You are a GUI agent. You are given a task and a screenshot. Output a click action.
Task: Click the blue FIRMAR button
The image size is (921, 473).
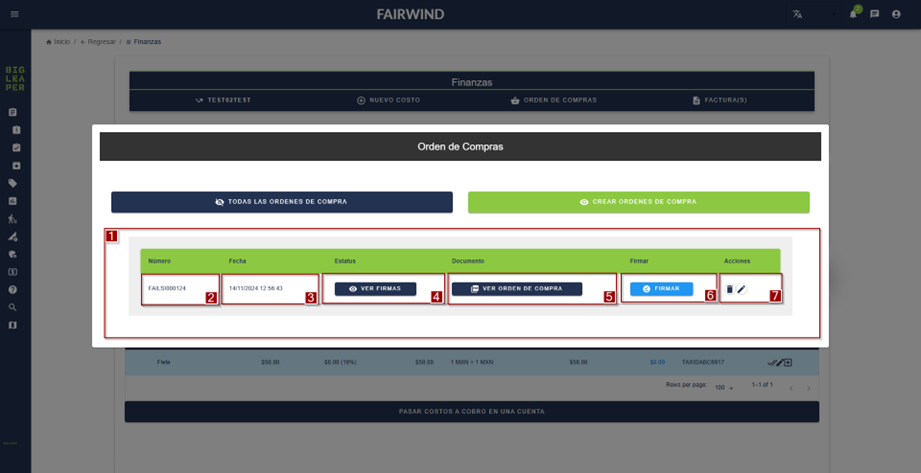[x=661, y=289]
